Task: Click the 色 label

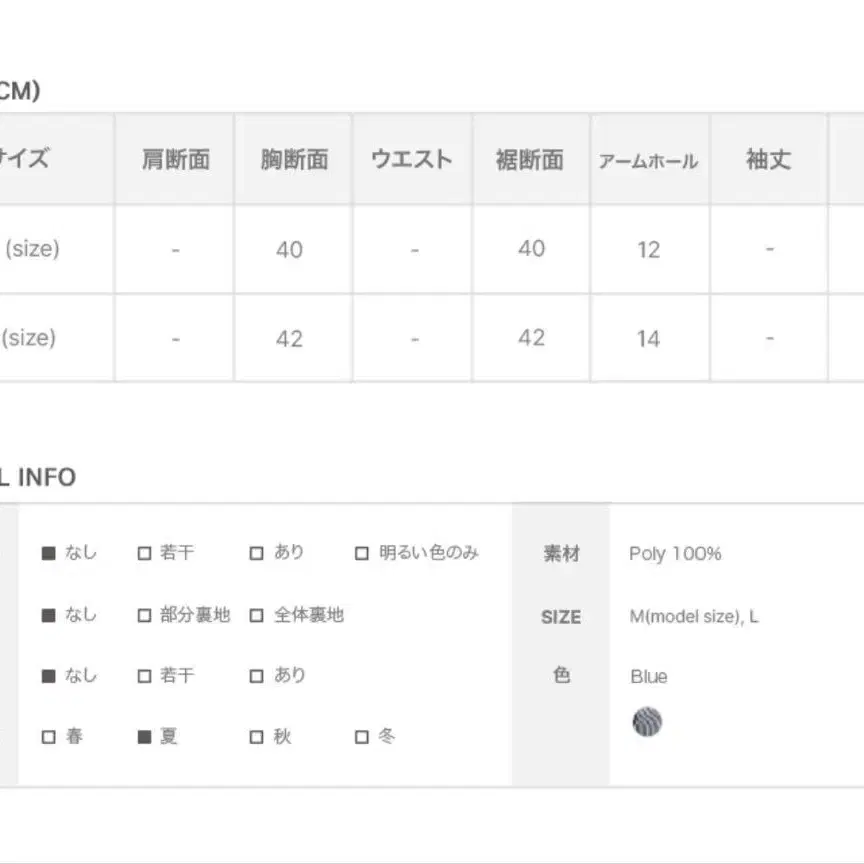Action: tap(561, 675)
